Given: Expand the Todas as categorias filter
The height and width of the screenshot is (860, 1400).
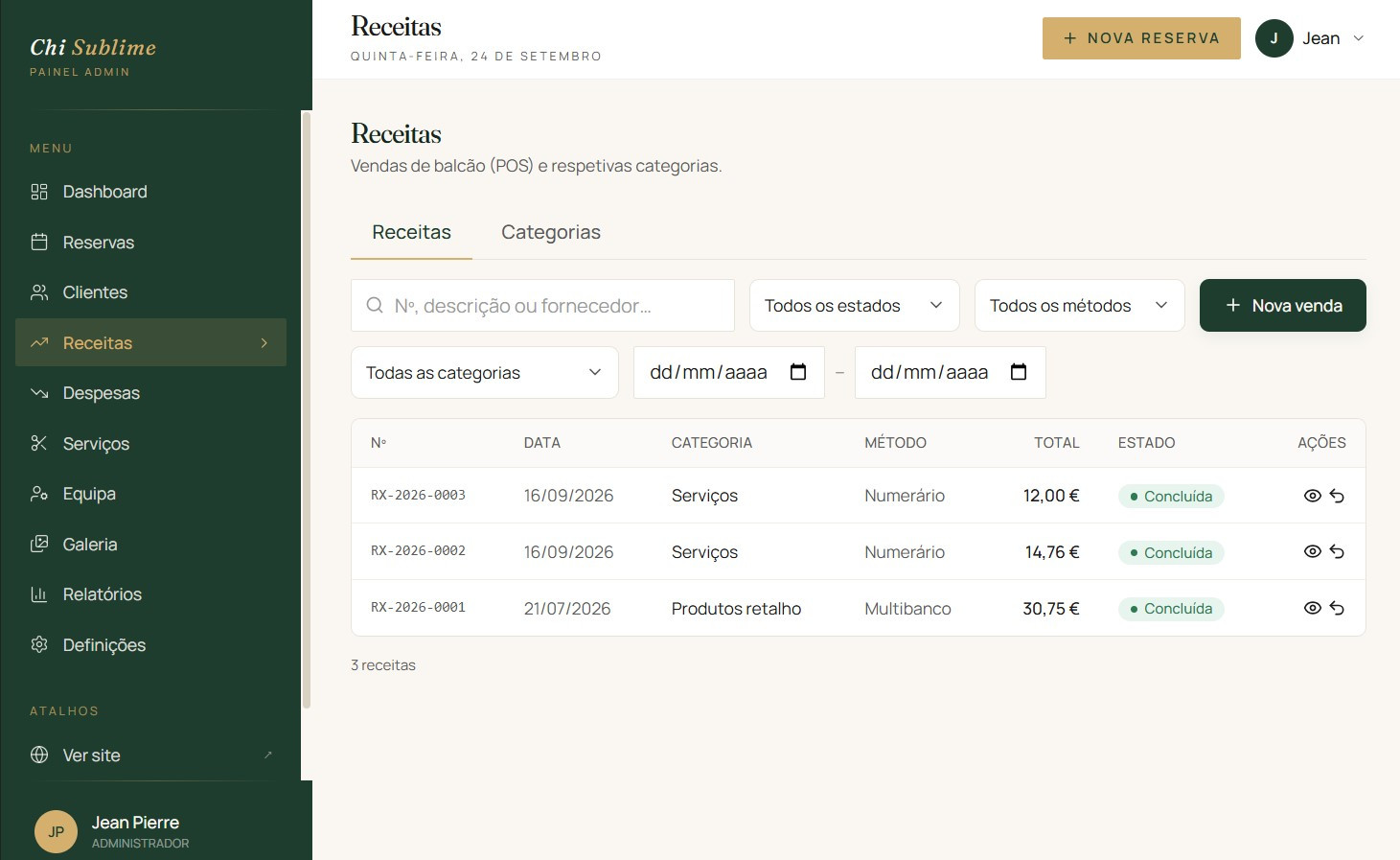Looking at the screenshot, I should [485, 373].
